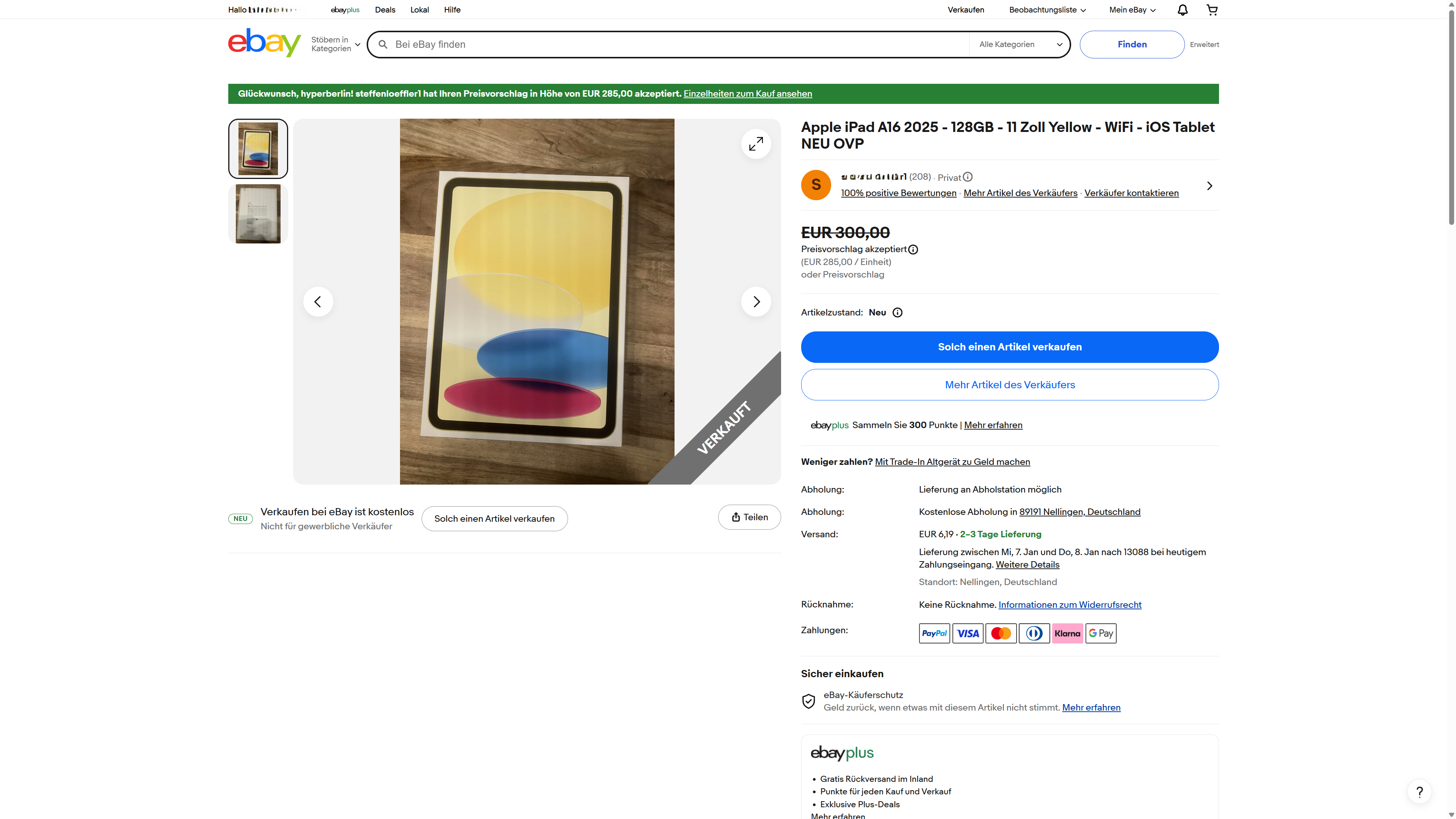Open the shopping cart
1456x819 pixels.
click(1212, 9)
